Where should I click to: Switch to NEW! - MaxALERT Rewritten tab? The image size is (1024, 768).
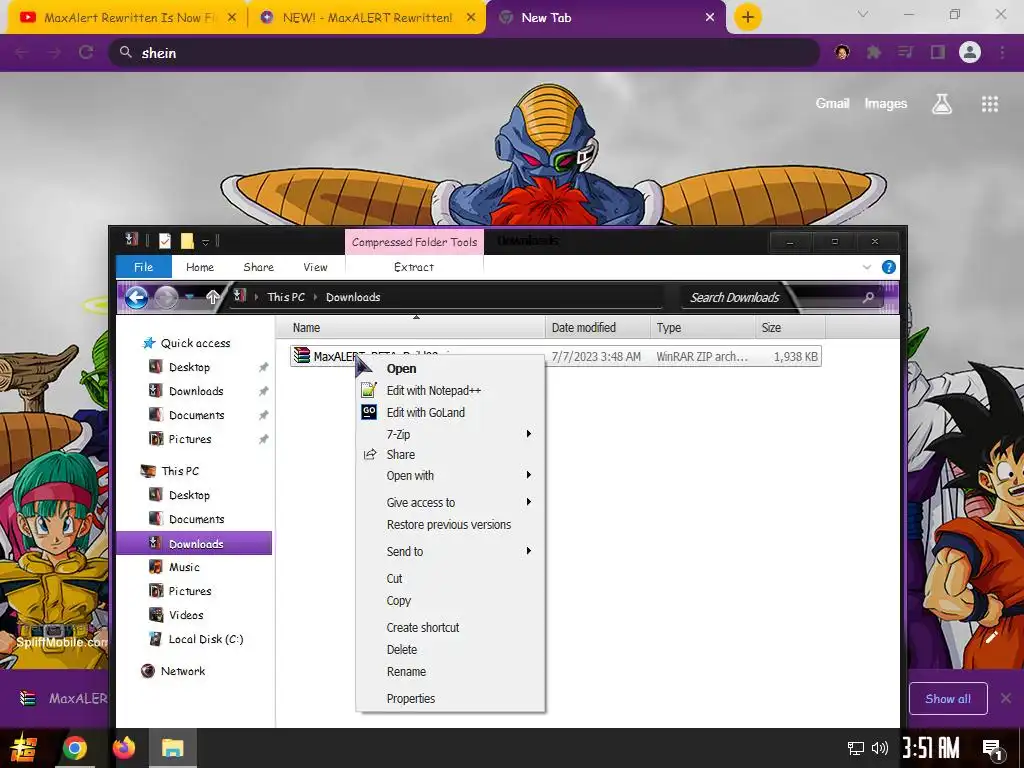coord(367,18)
